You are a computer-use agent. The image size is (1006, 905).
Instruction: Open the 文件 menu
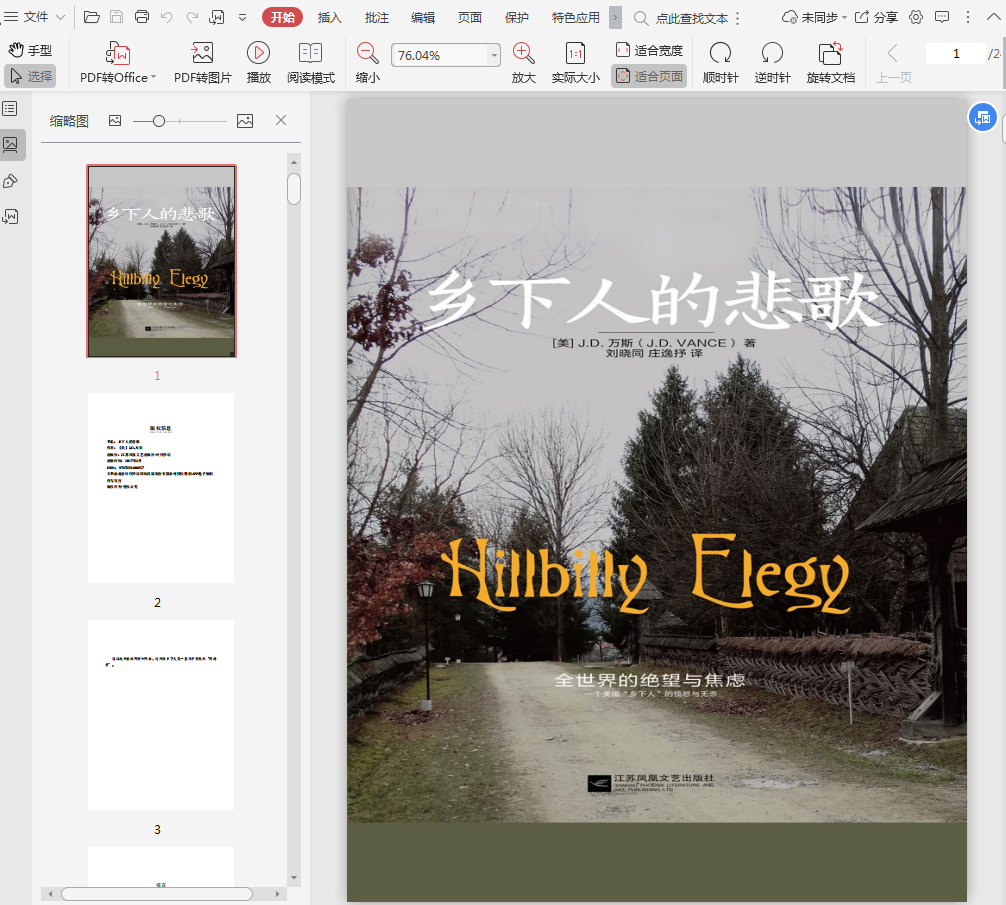[x=34, y=17]
